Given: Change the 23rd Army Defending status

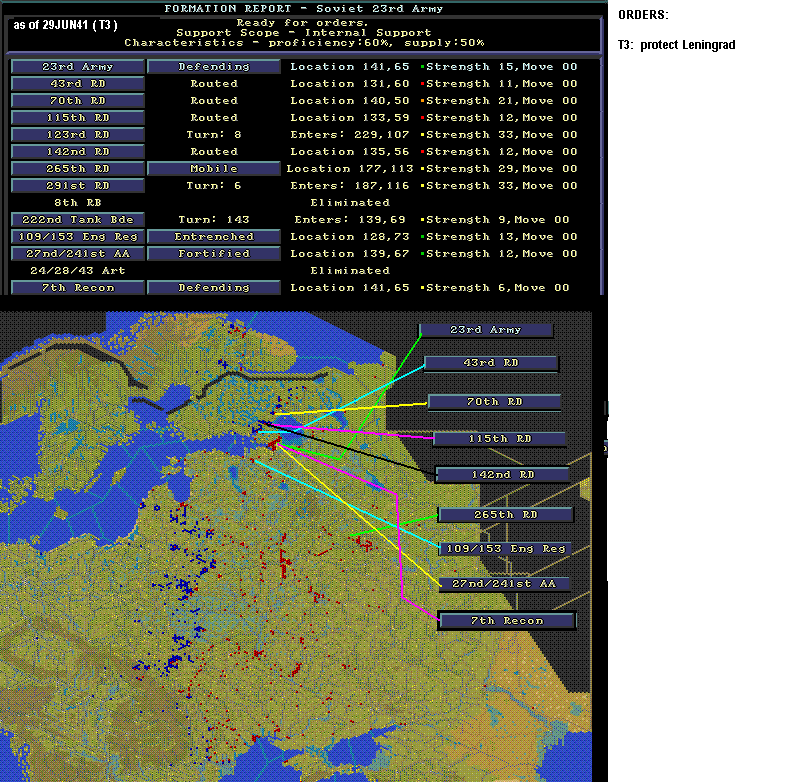Looking at the screenshot, I should tap(214, 67).
